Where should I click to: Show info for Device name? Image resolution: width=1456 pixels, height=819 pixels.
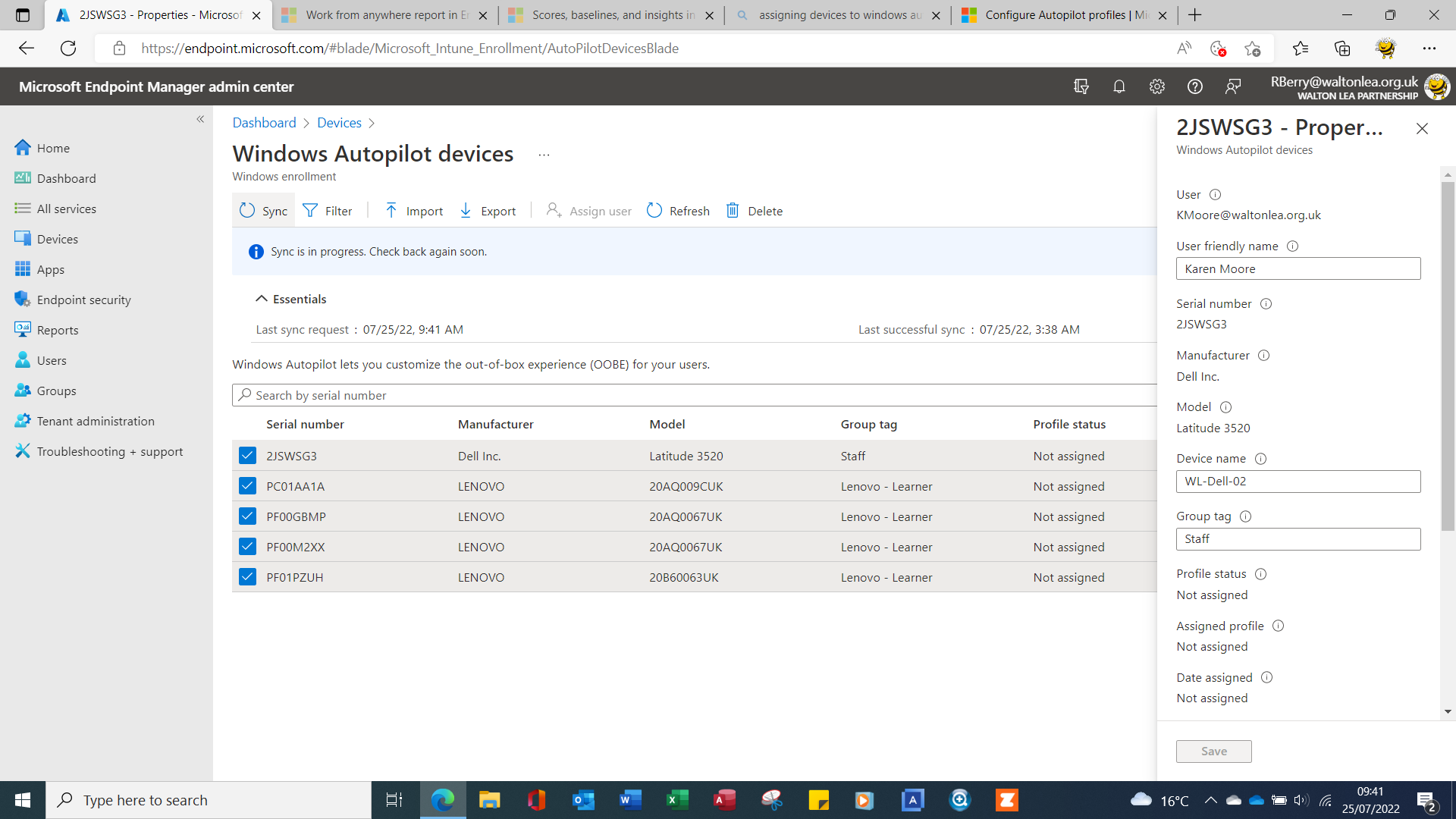1260,458
